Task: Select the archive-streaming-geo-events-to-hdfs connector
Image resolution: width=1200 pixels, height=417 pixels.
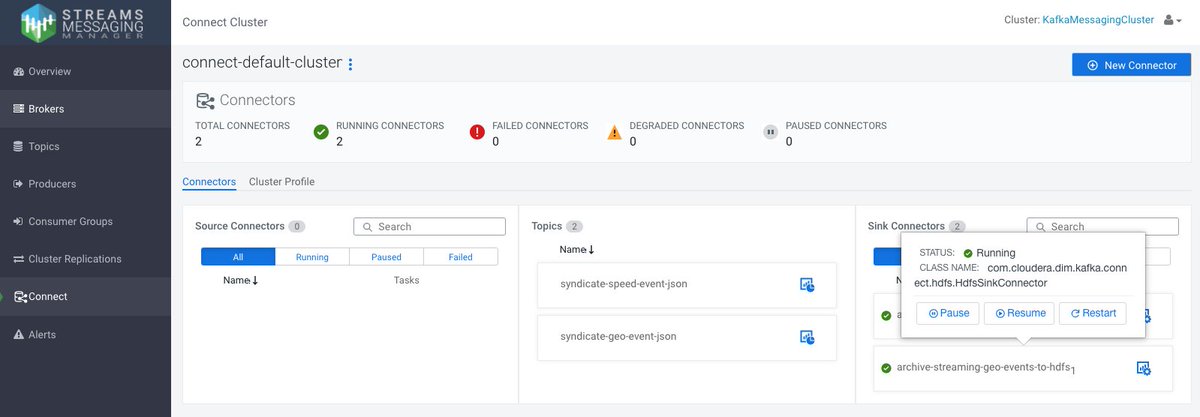Action: click(1023, 368)
